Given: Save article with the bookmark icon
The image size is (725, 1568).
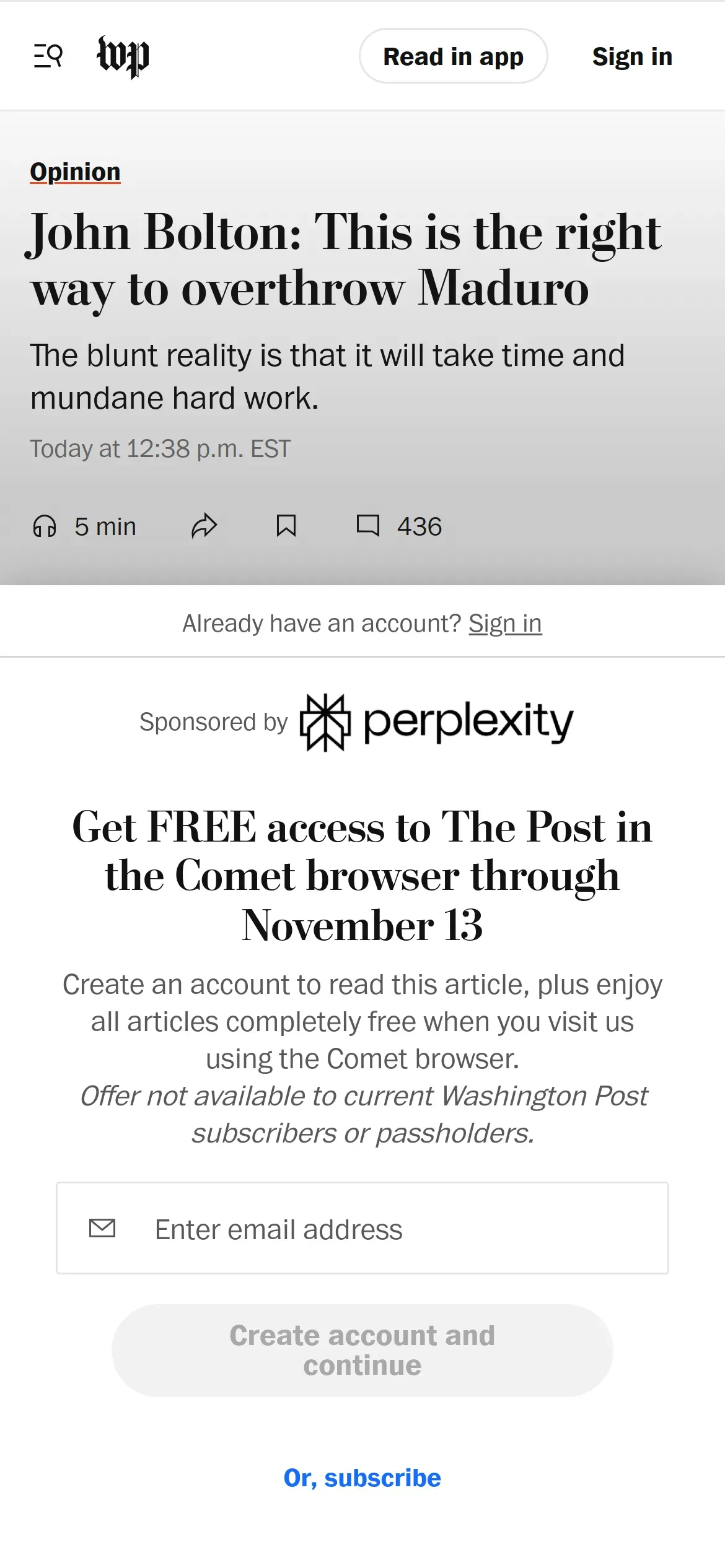Looking at the screenshot, I should point(286,526).
